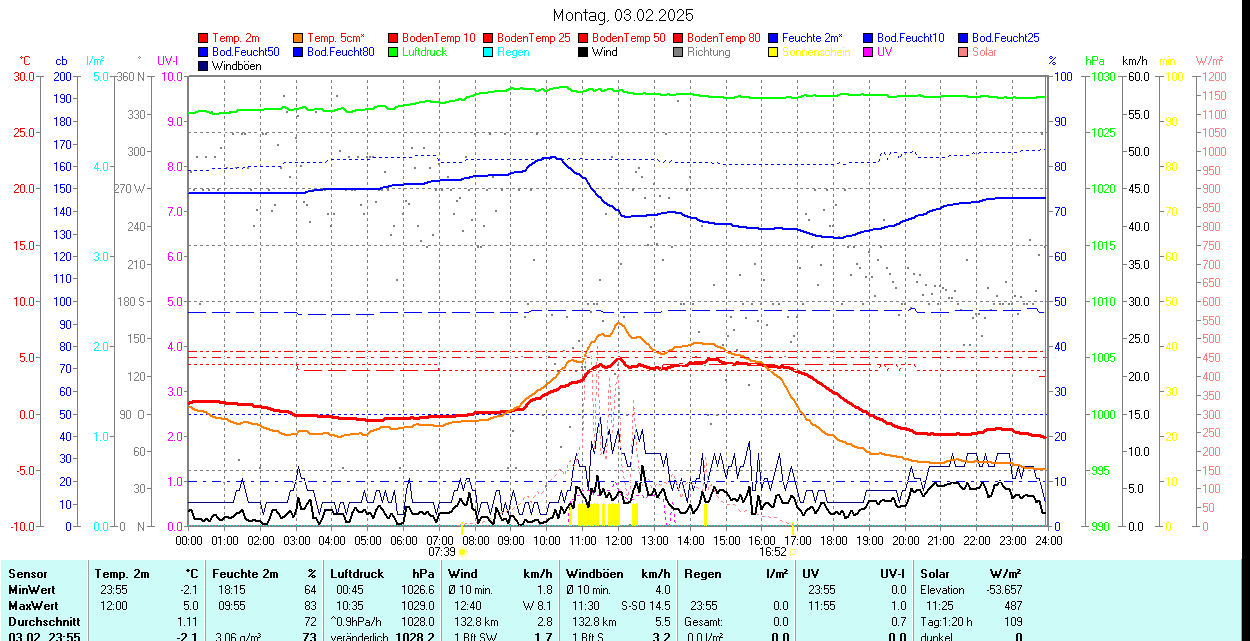This screenshot has width=1250, height=641.
Task: Click the red Temp. 2m legend square
Action: [204, 38]
